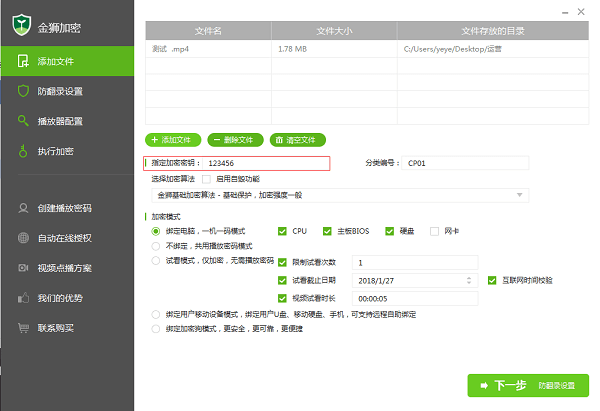
Task: Toggle the 互联网时间校验 checkbox
Action: click(492, 281)
